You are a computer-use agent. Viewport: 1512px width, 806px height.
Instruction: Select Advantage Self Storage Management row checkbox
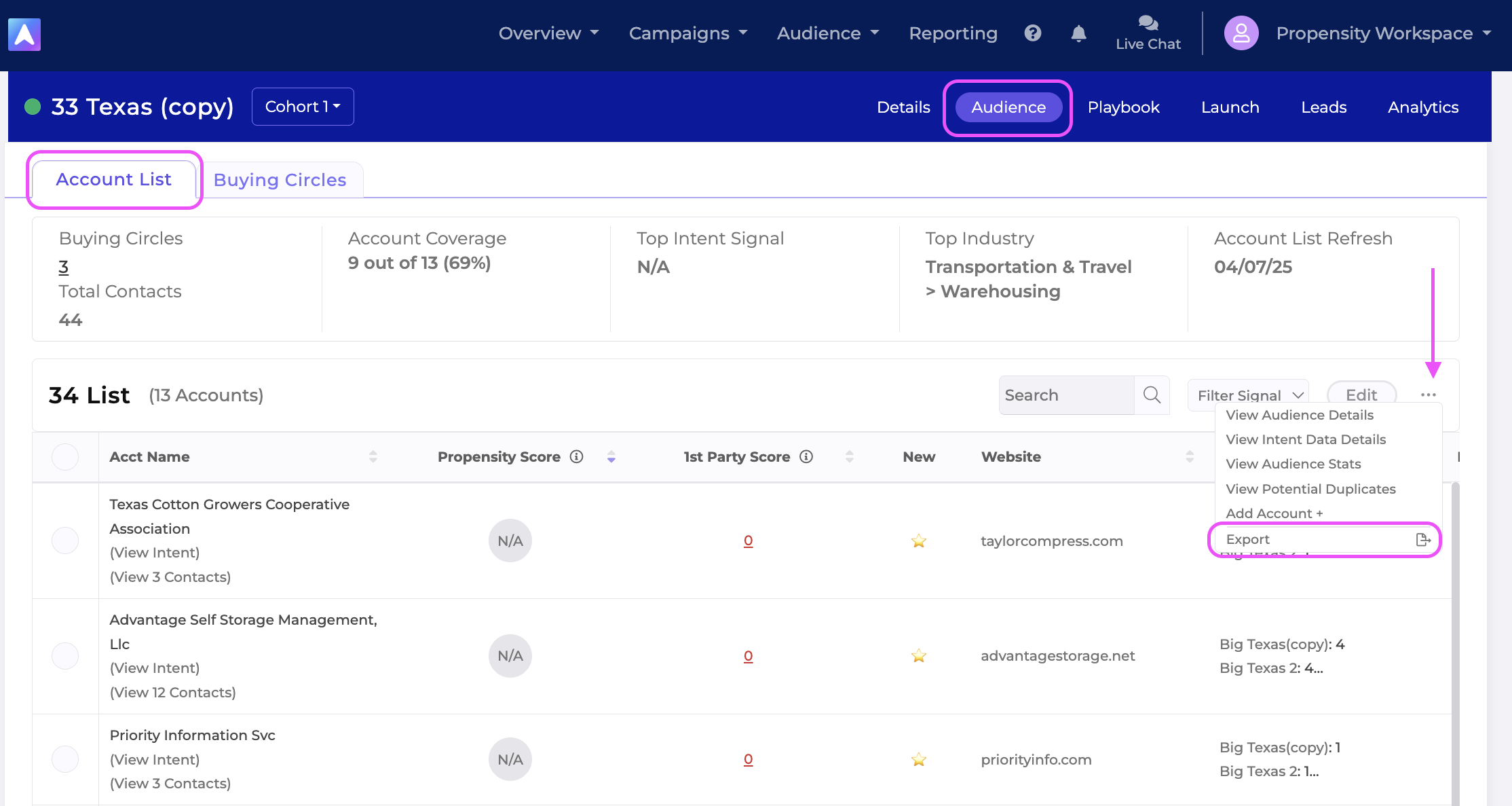65,656
